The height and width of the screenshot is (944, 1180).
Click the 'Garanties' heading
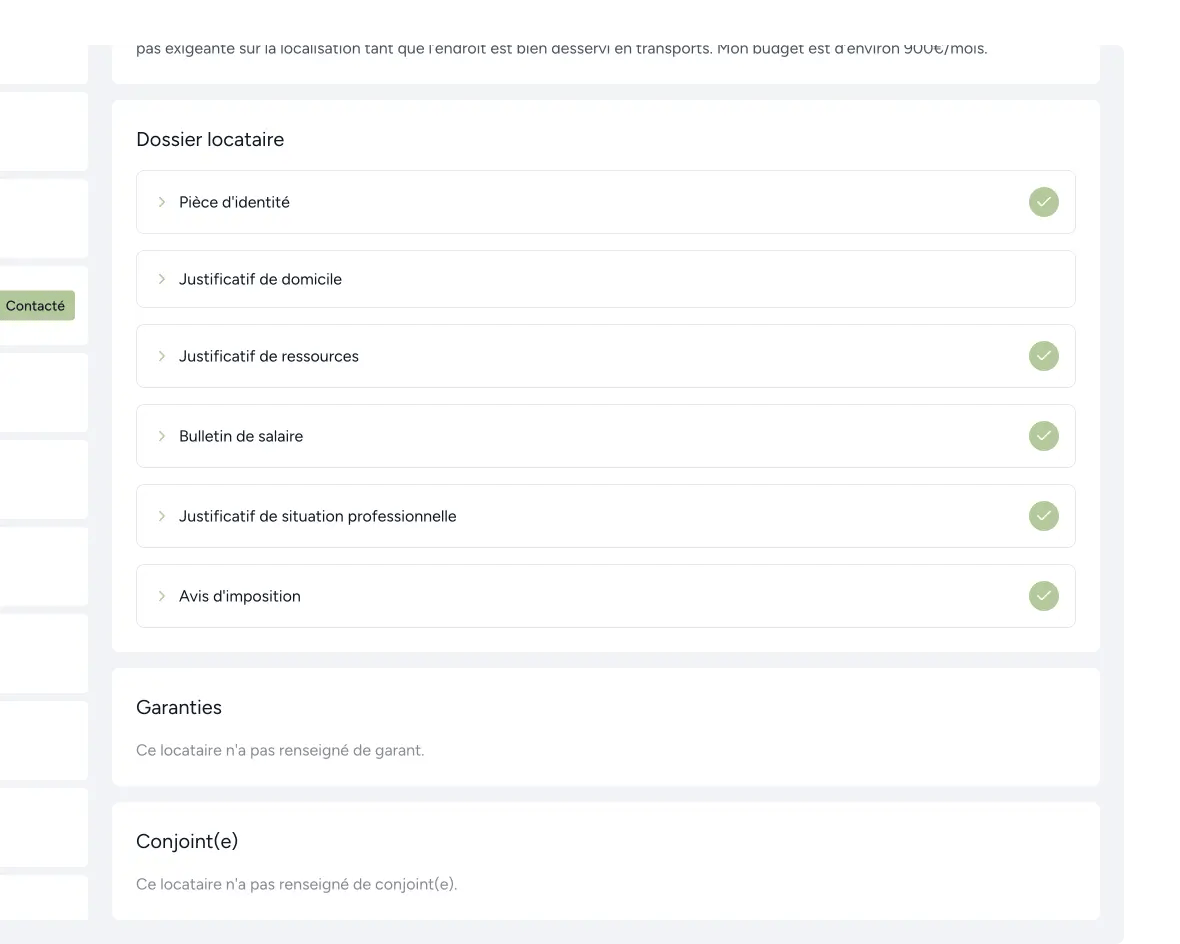click(x=178, y=708)
